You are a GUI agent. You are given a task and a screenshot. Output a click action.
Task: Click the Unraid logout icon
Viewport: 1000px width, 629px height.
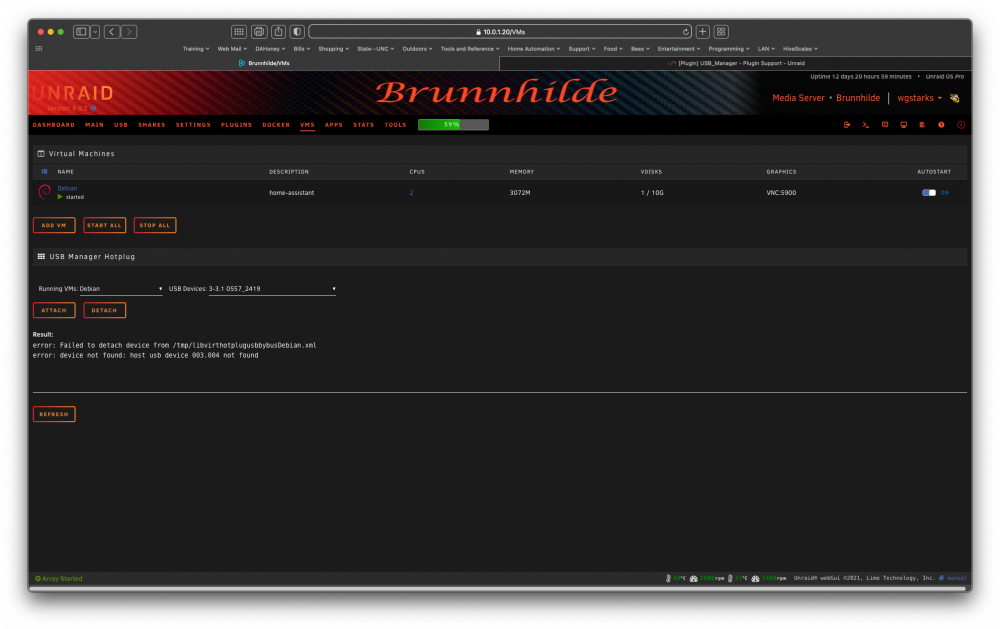[x=847, y=125]
